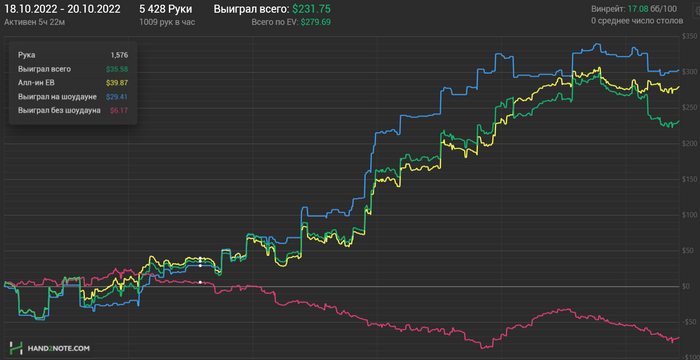This screenshot has height=360, width=700.
Task: Click the $100 y-axis label
Action: (690, 215)
